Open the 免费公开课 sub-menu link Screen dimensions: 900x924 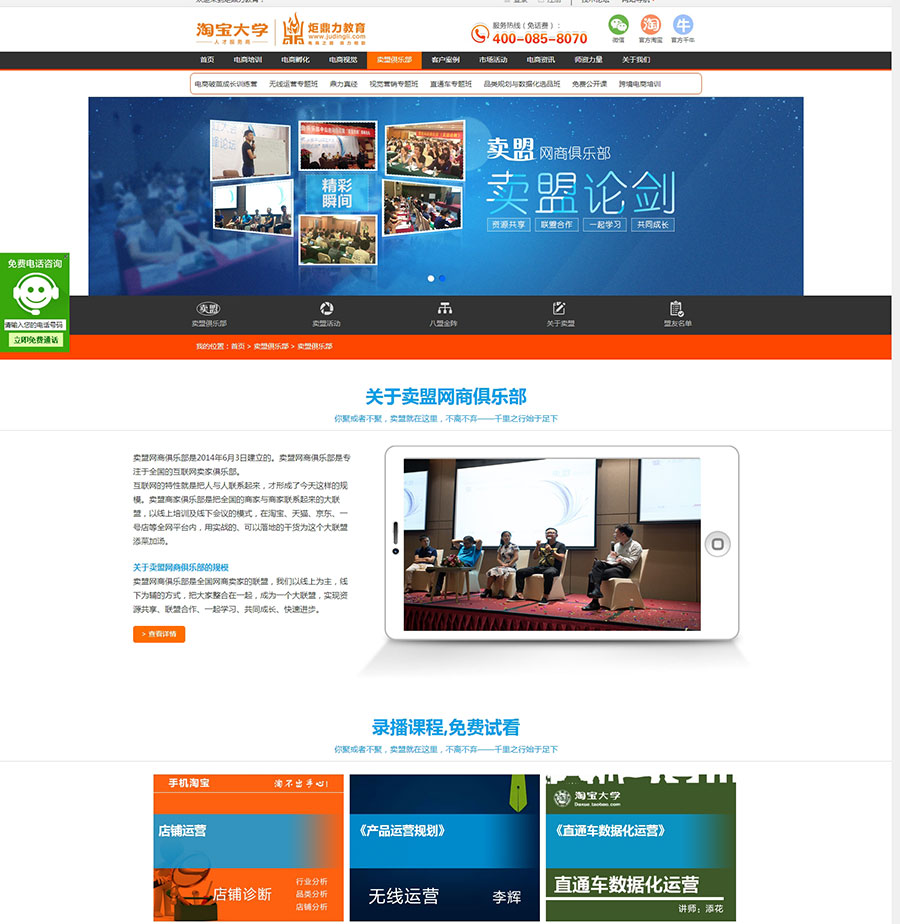(589, 84)
